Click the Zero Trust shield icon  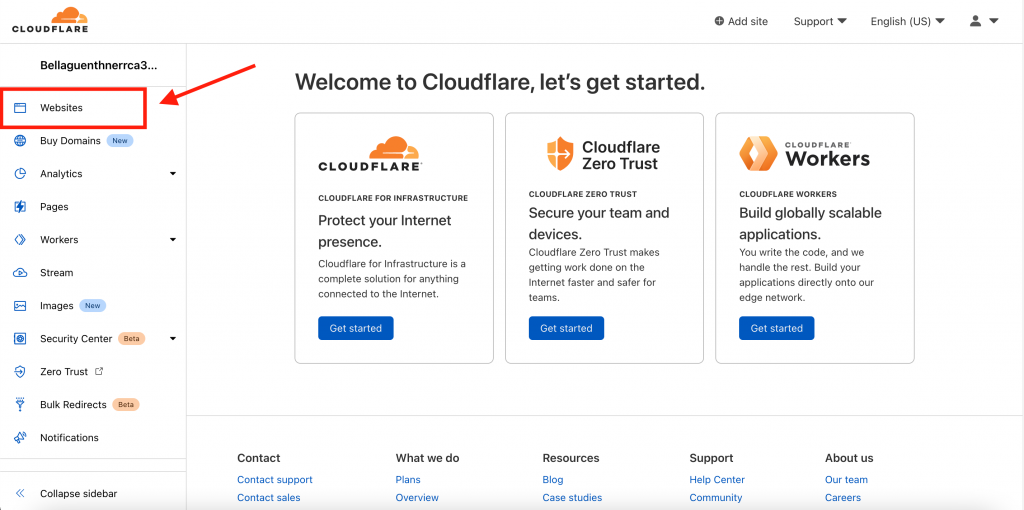pos(20,372)
